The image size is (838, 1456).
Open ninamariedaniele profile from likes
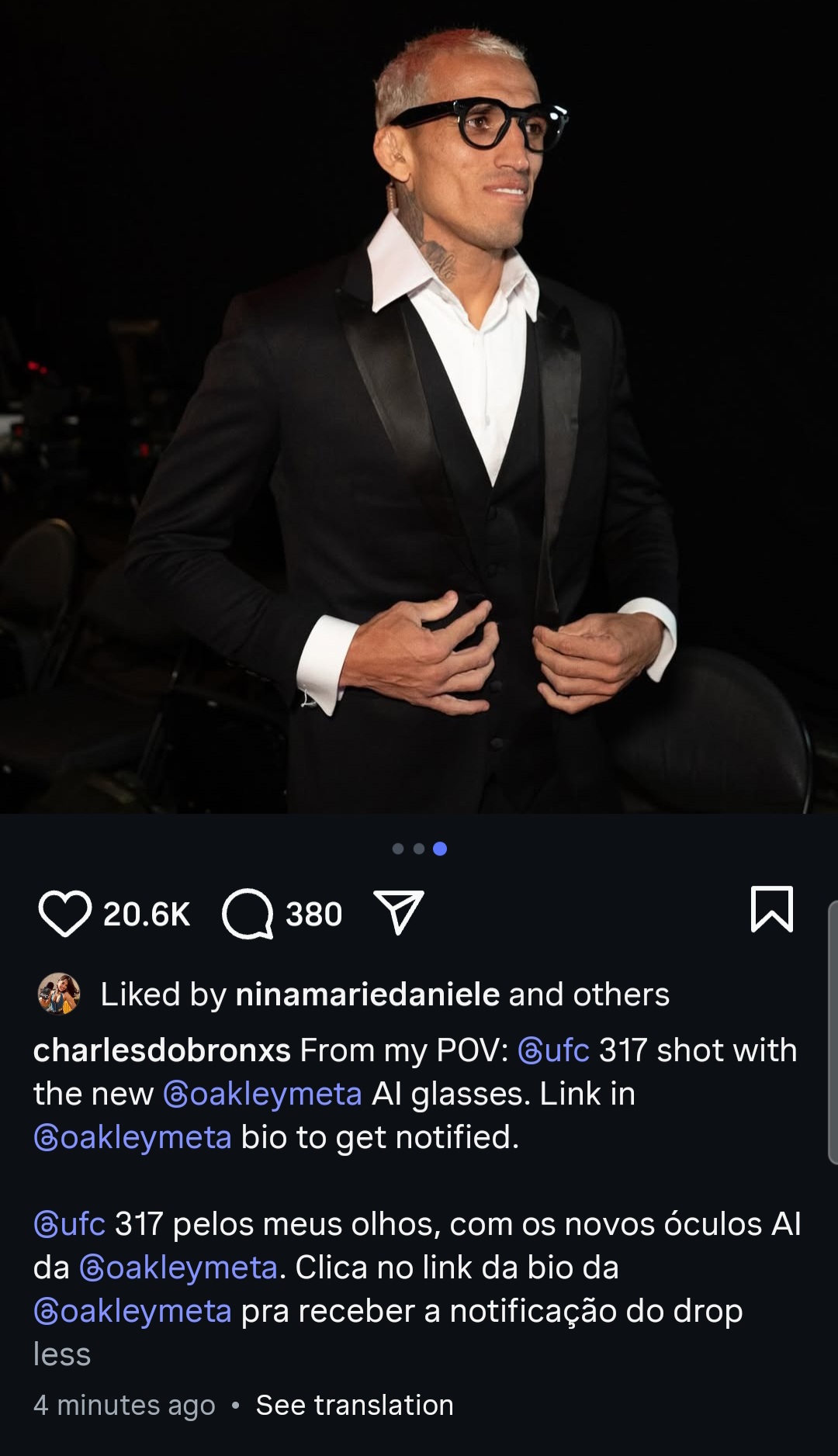point(367,994)
